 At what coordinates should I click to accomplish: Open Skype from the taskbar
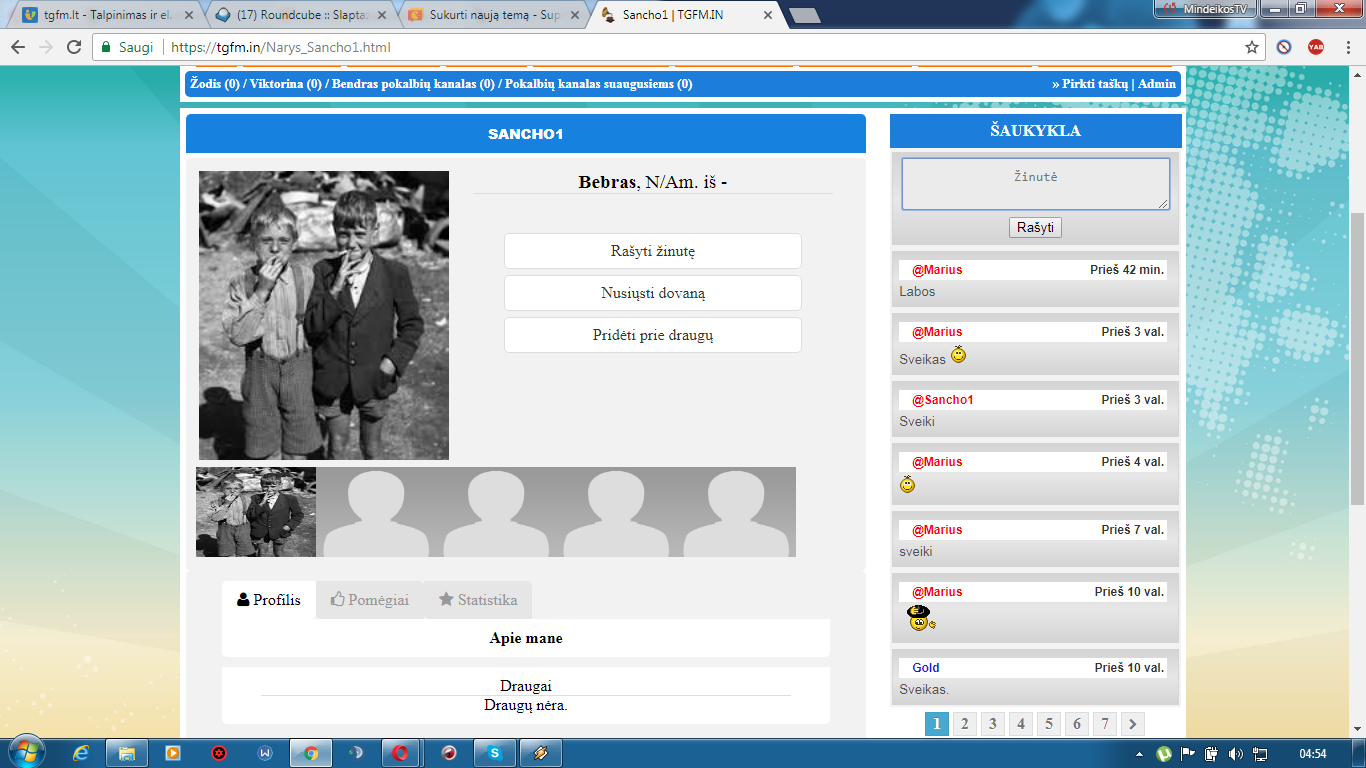495,753
